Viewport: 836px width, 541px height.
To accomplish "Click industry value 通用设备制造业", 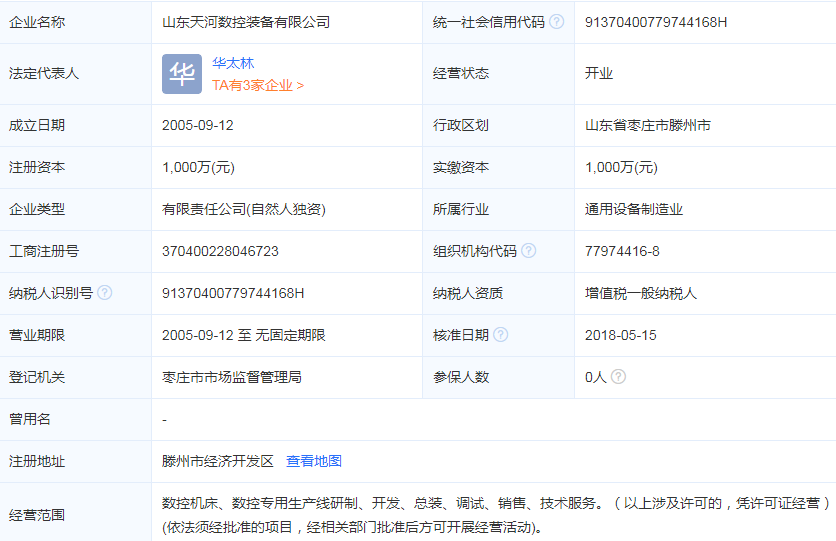I will tap(634, 209).
